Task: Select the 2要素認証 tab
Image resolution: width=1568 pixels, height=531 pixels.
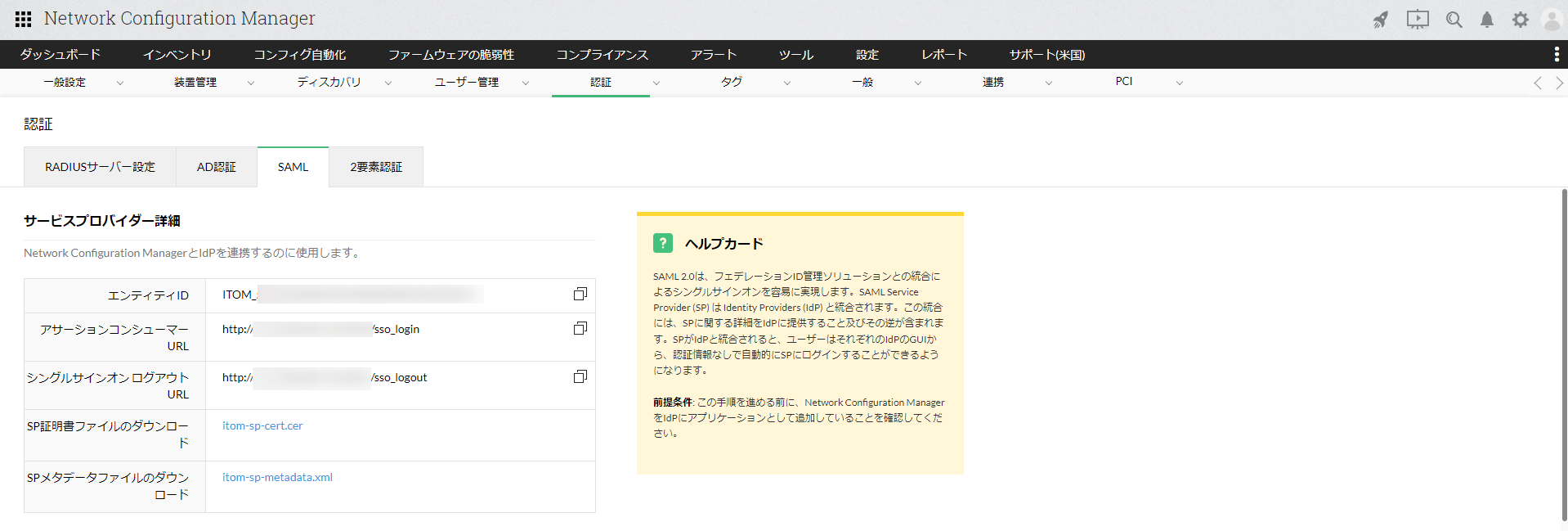Action: [376, 167]
